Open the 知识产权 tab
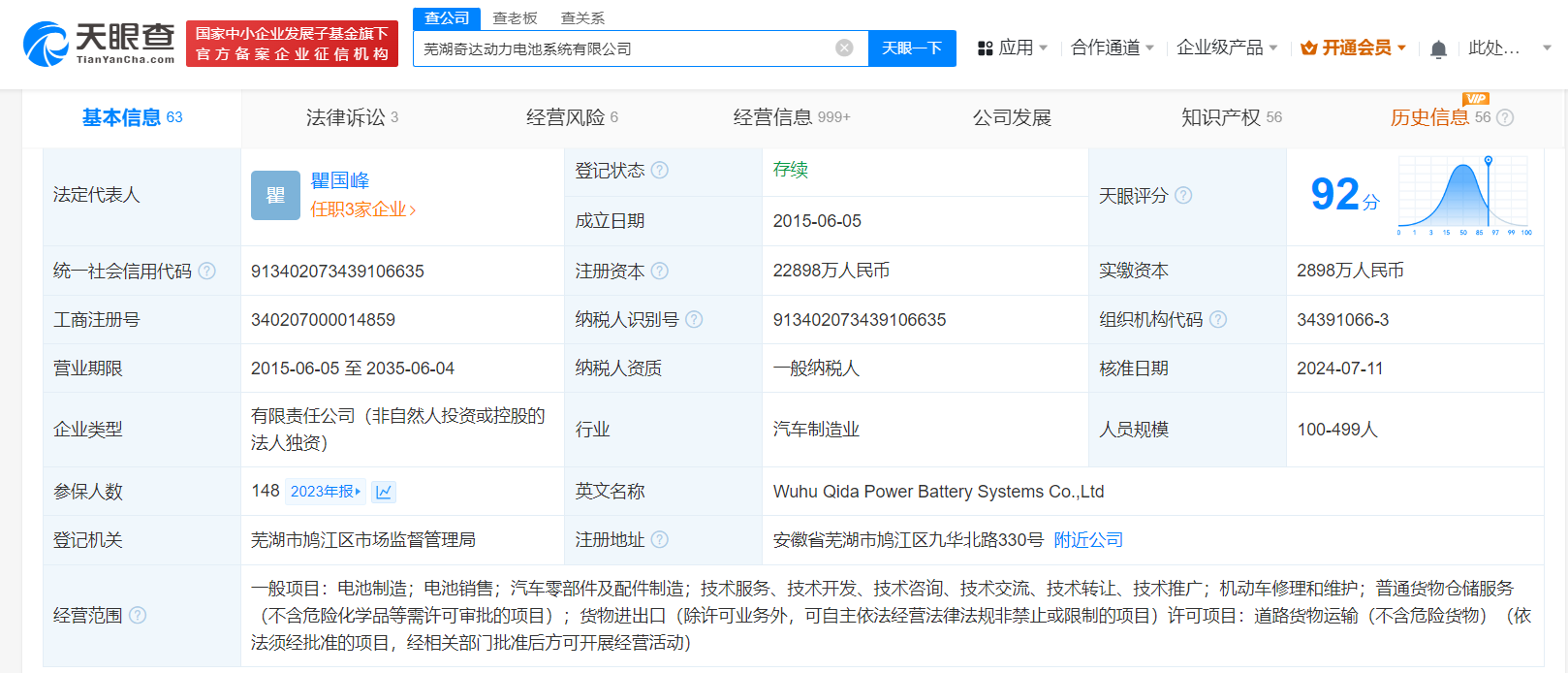Viewport: 1568px width, 673px height. (1231, 117)
